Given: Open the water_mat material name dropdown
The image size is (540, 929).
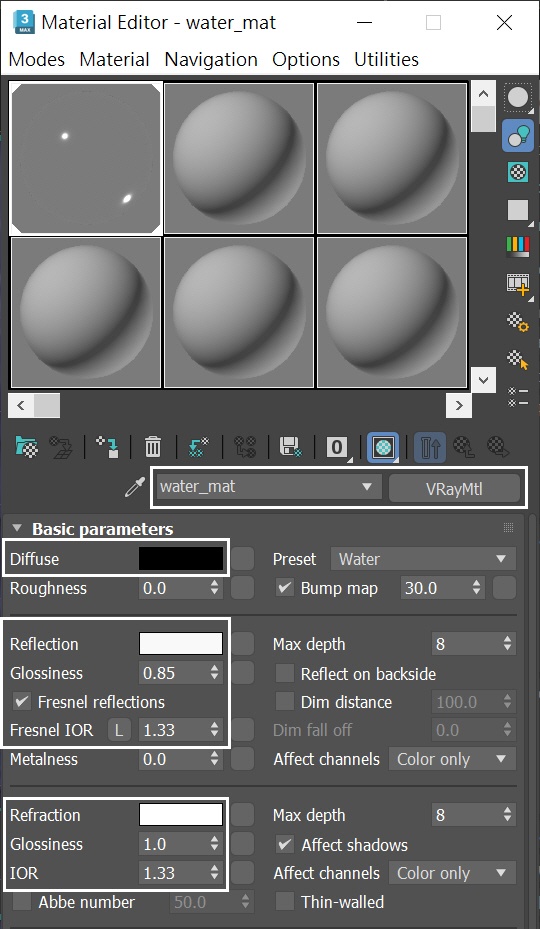Looking at the screenshot, I should [x=269, y=488].
